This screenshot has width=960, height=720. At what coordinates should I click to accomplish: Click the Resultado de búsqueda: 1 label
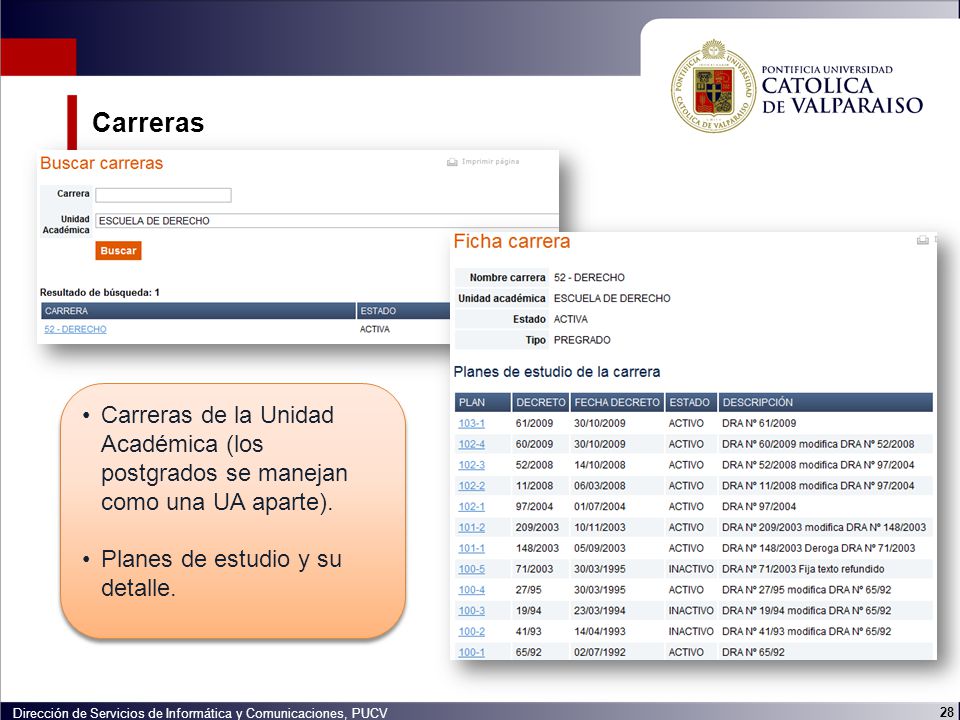coord(100,293)
